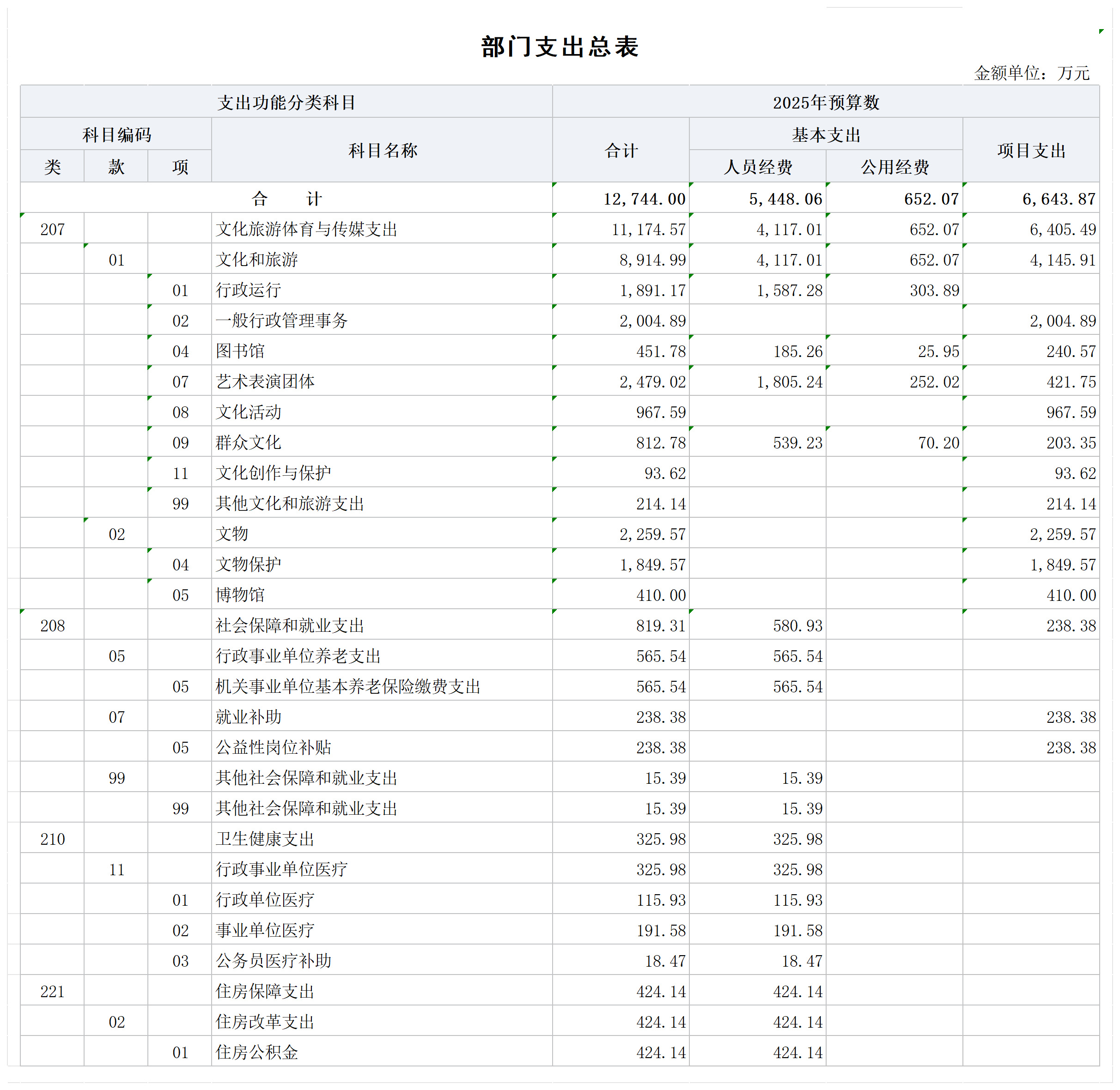Select the 2025年预算数 header cell
The height and width of the screenshot is (1090, 1120).
coord(825,103)
